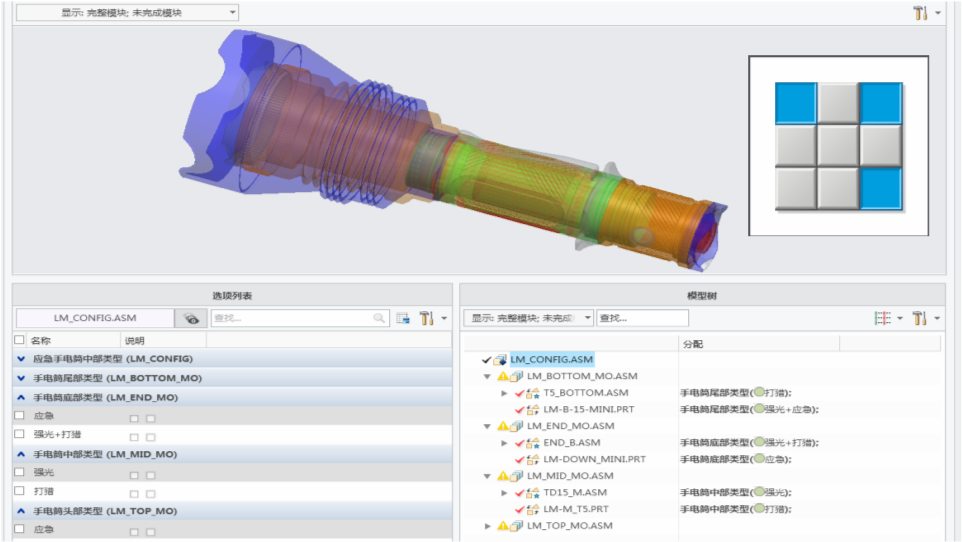This screenshot has height=542, width=962.
Task: Click the option list filter icon beside search box
Action: (402, 318)
